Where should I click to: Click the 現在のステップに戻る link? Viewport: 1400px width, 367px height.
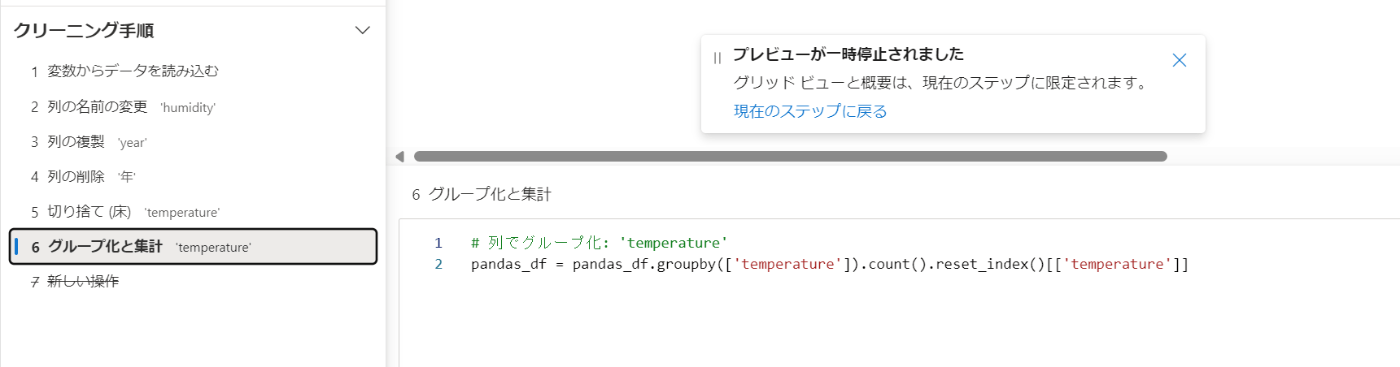pyautogui.click(x=810, y=111)
